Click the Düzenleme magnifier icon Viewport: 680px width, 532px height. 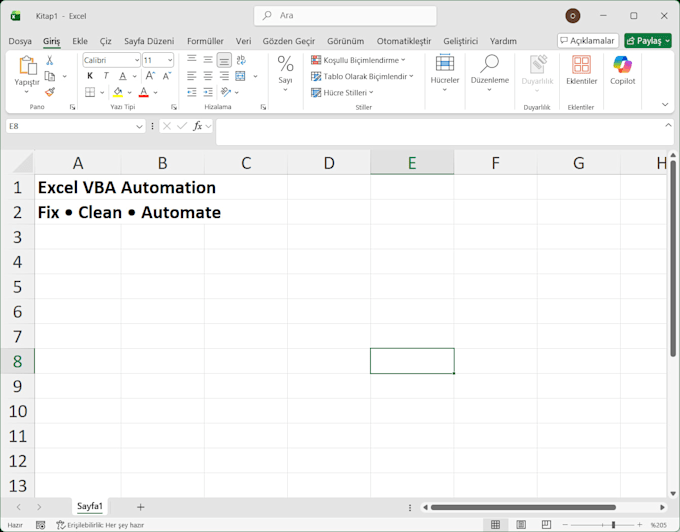coord(489,63)
